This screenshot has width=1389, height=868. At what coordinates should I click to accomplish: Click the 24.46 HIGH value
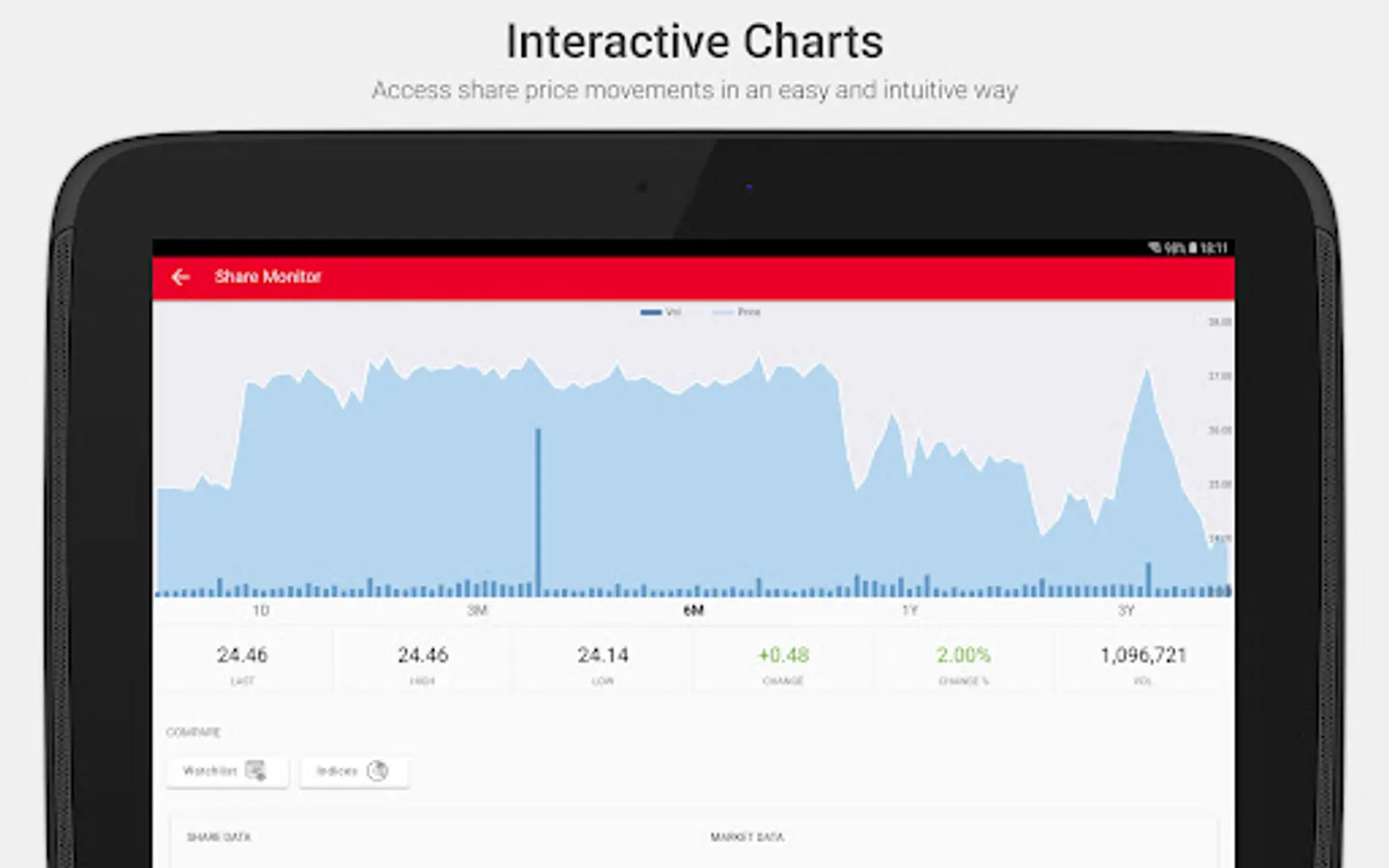422,655
